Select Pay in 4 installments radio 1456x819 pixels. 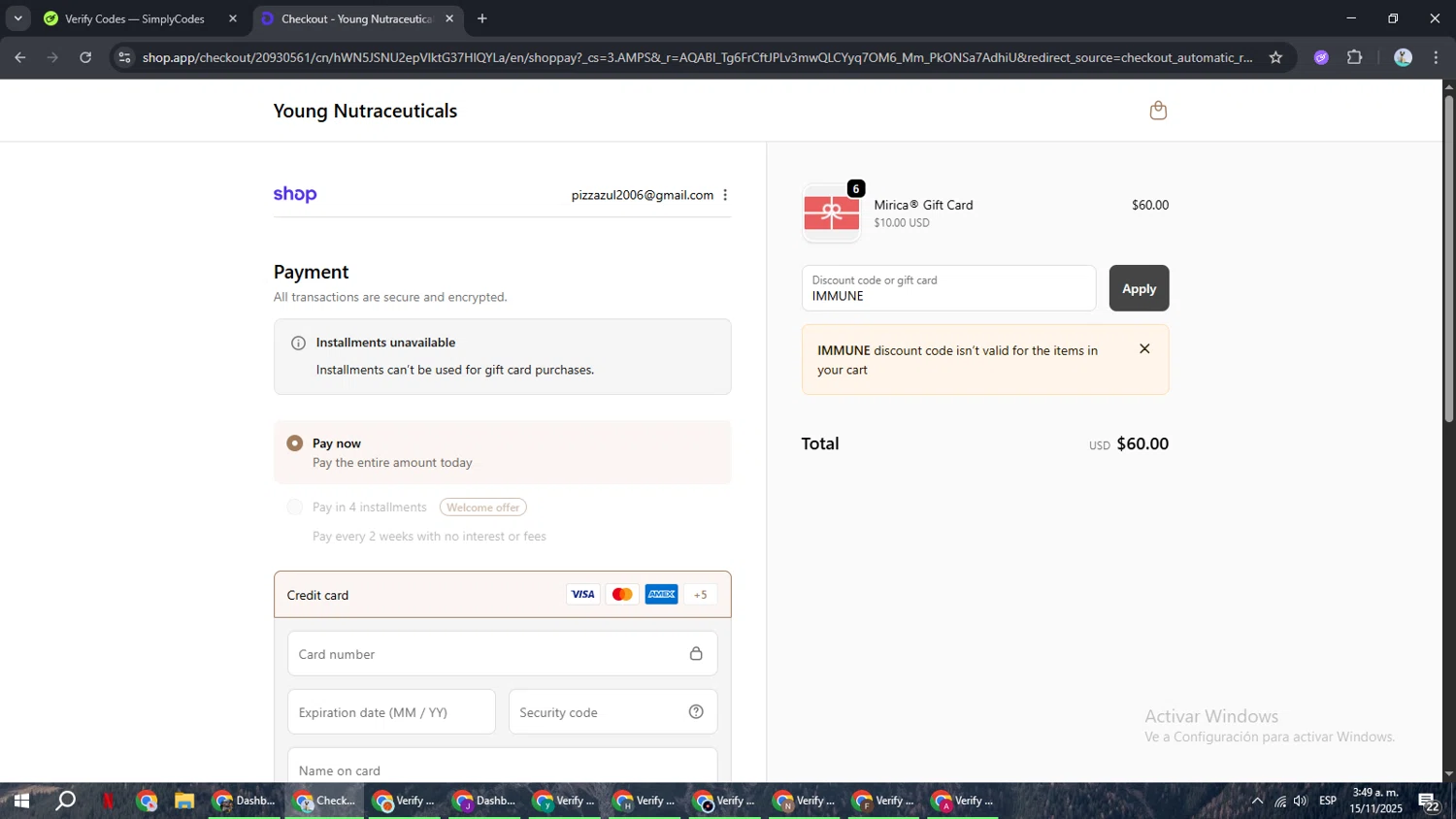tap(295, 508)
